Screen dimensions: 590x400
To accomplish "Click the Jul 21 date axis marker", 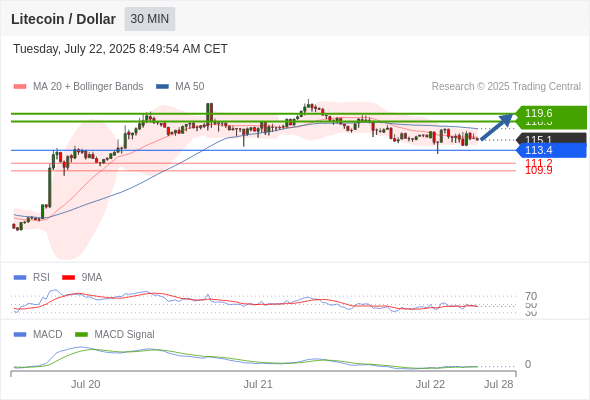I will click(x=258, y=384).
